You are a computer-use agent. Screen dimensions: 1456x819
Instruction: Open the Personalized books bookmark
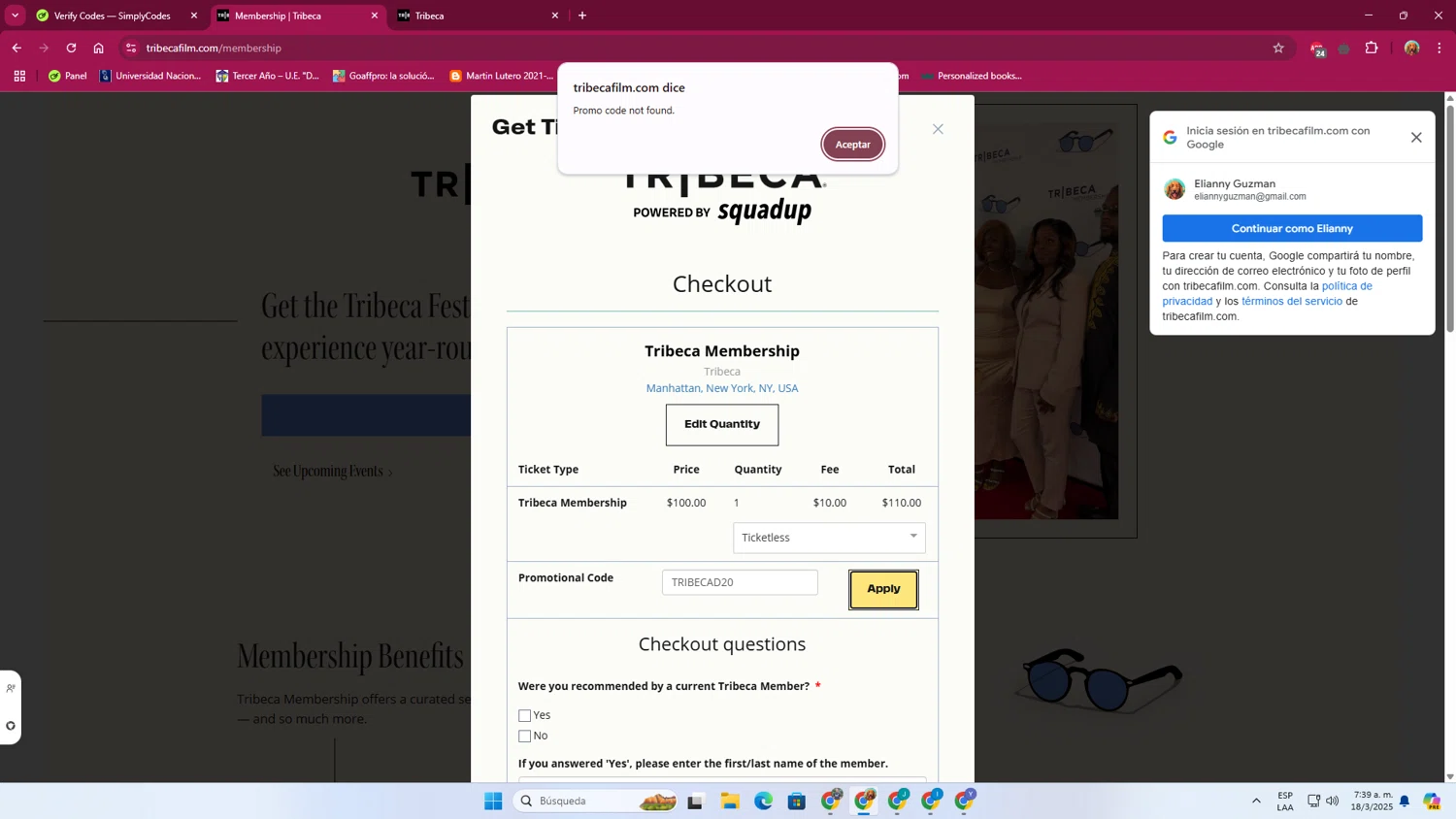pyautogui.click(x=971, y=76)
